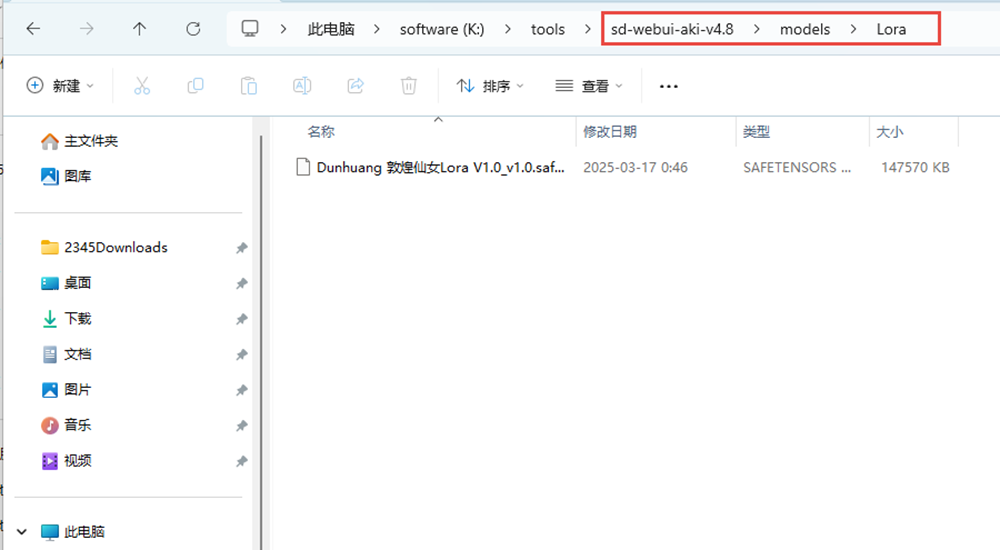
Task: Open 图片 (Pictures) in sidebar
Action: coord(66,390)
